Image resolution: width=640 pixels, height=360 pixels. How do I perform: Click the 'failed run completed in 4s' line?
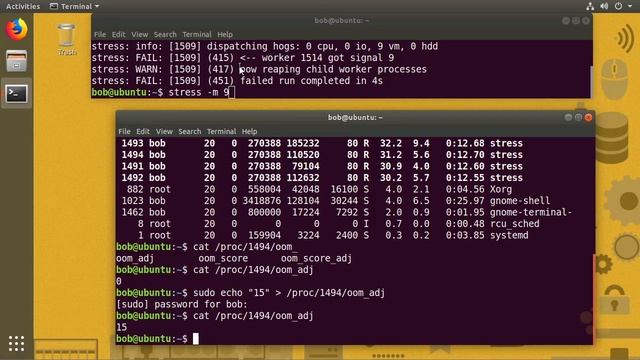point(237,81)
